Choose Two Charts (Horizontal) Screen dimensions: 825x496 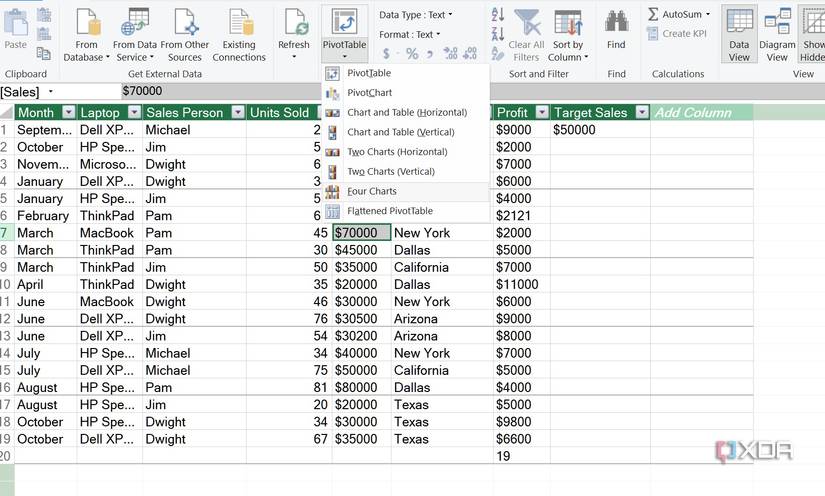406,152
